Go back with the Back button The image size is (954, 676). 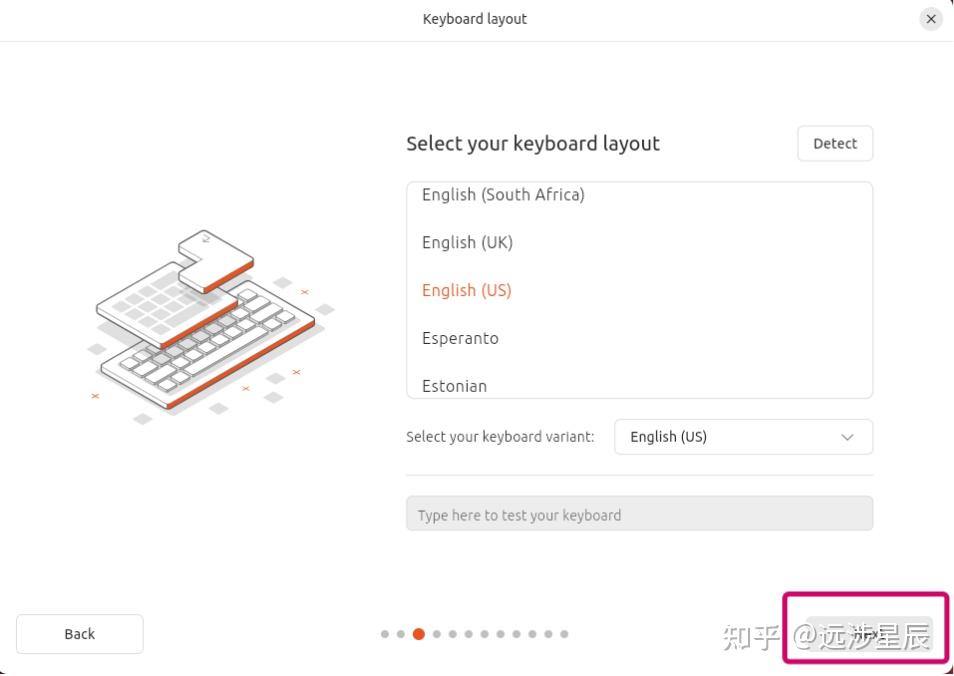point(80,634)
